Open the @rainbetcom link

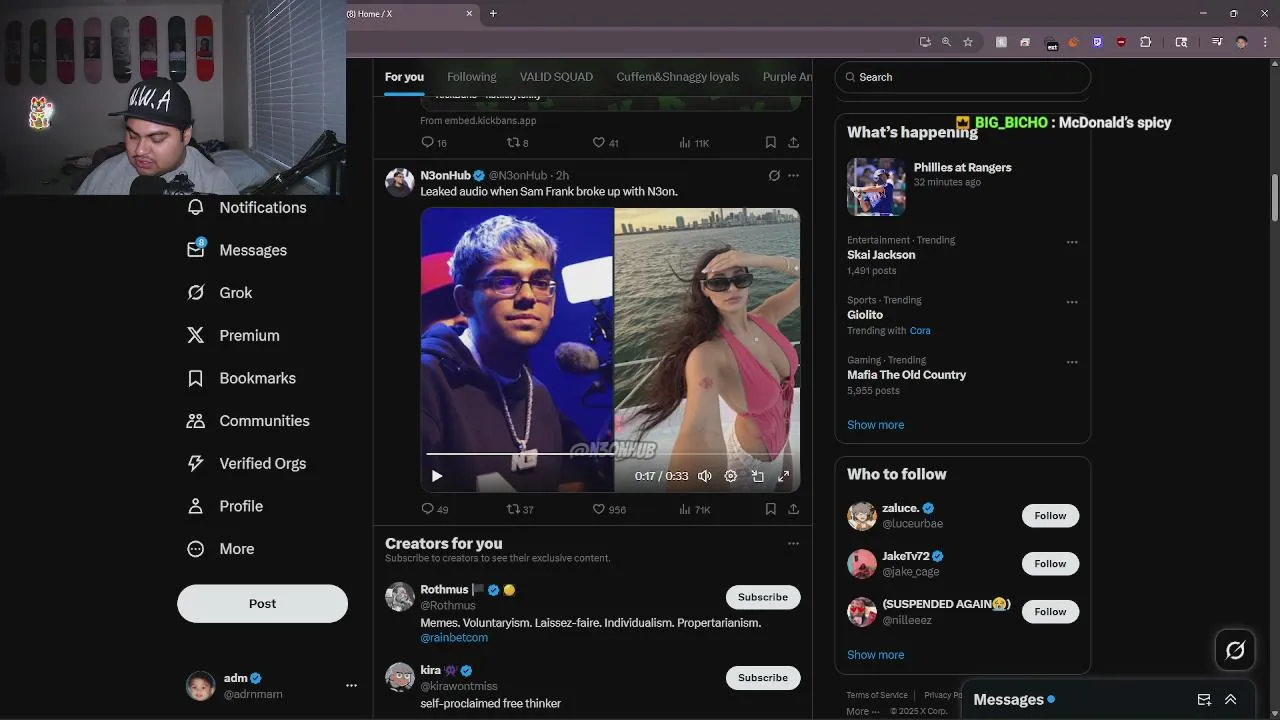[454, 638]
